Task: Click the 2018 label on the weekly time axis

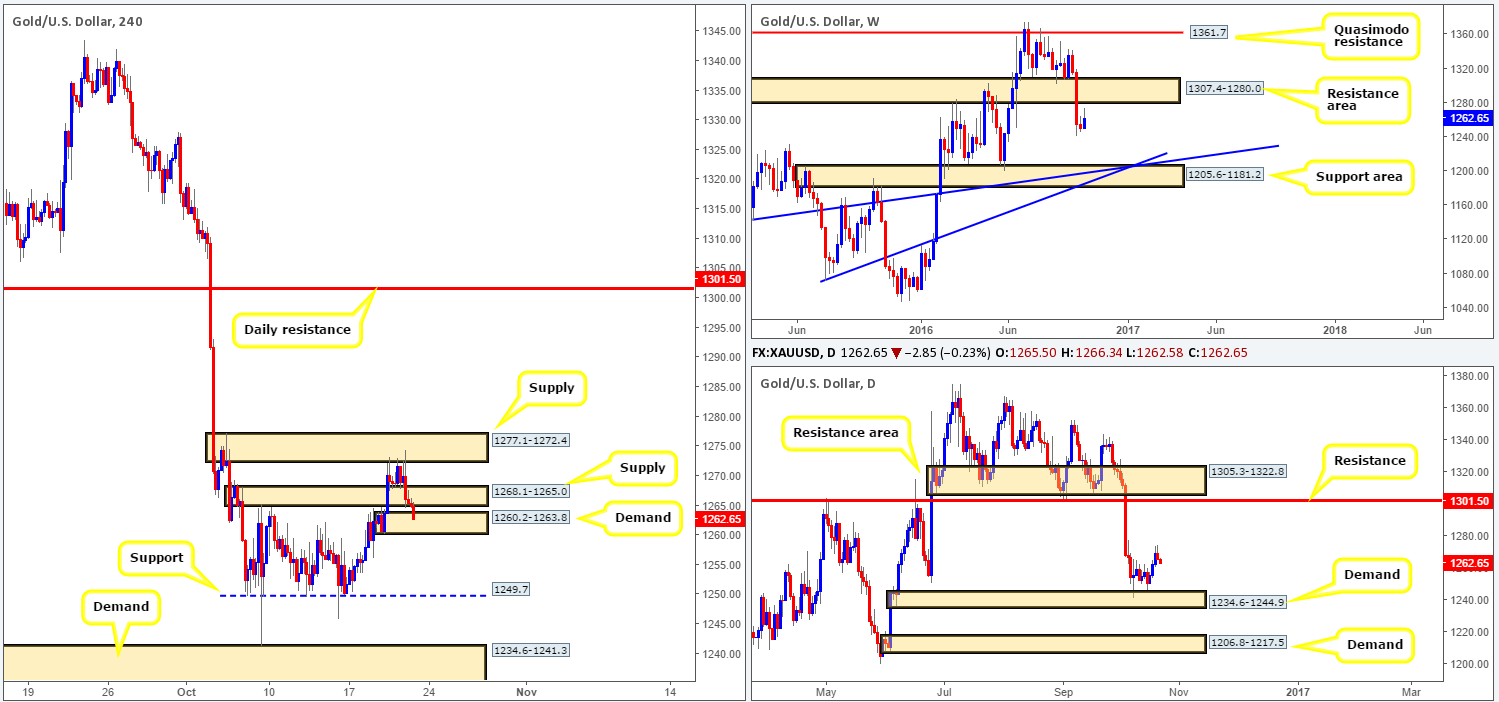Action: click(1334, 329)
